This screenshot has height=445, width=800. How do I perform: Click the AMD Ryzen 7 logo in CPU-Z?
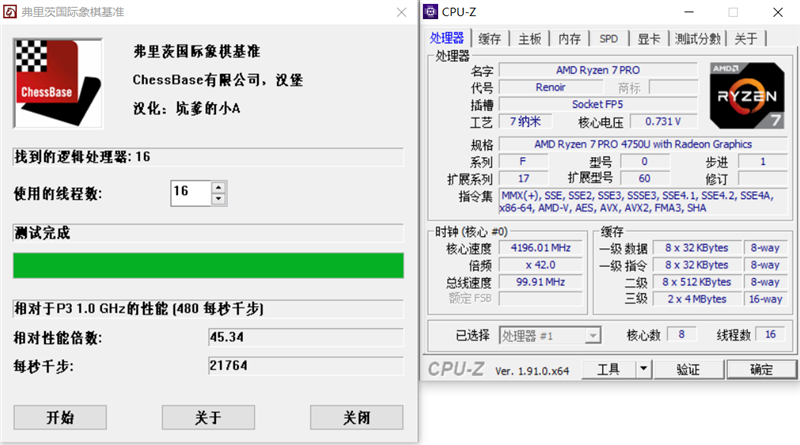tap(747, 95)
